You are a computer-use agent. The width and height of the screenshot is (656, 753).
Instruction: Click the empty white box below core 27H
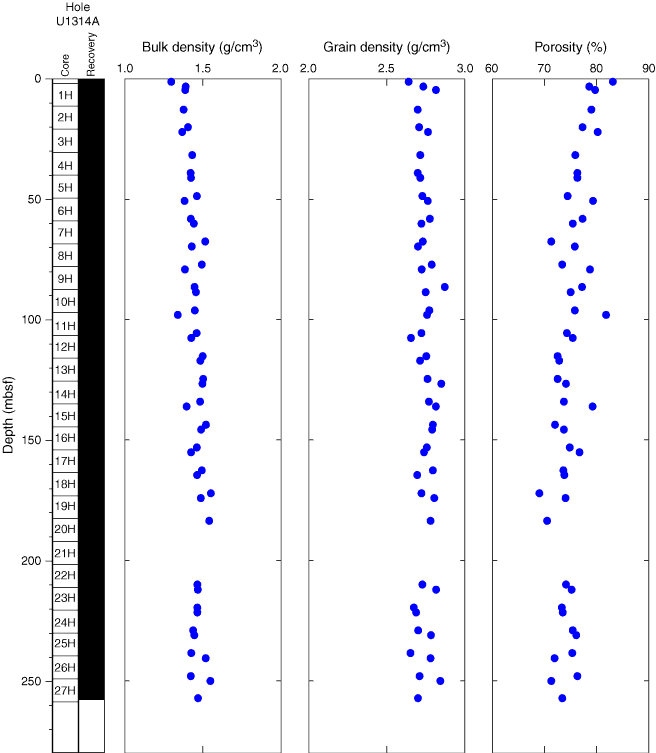pyautogui.click(x=65, y=726)
